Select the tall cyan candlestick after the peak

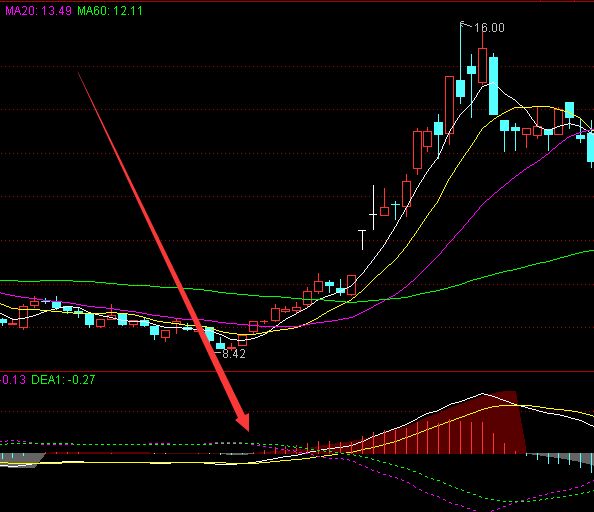pos(493,85)
